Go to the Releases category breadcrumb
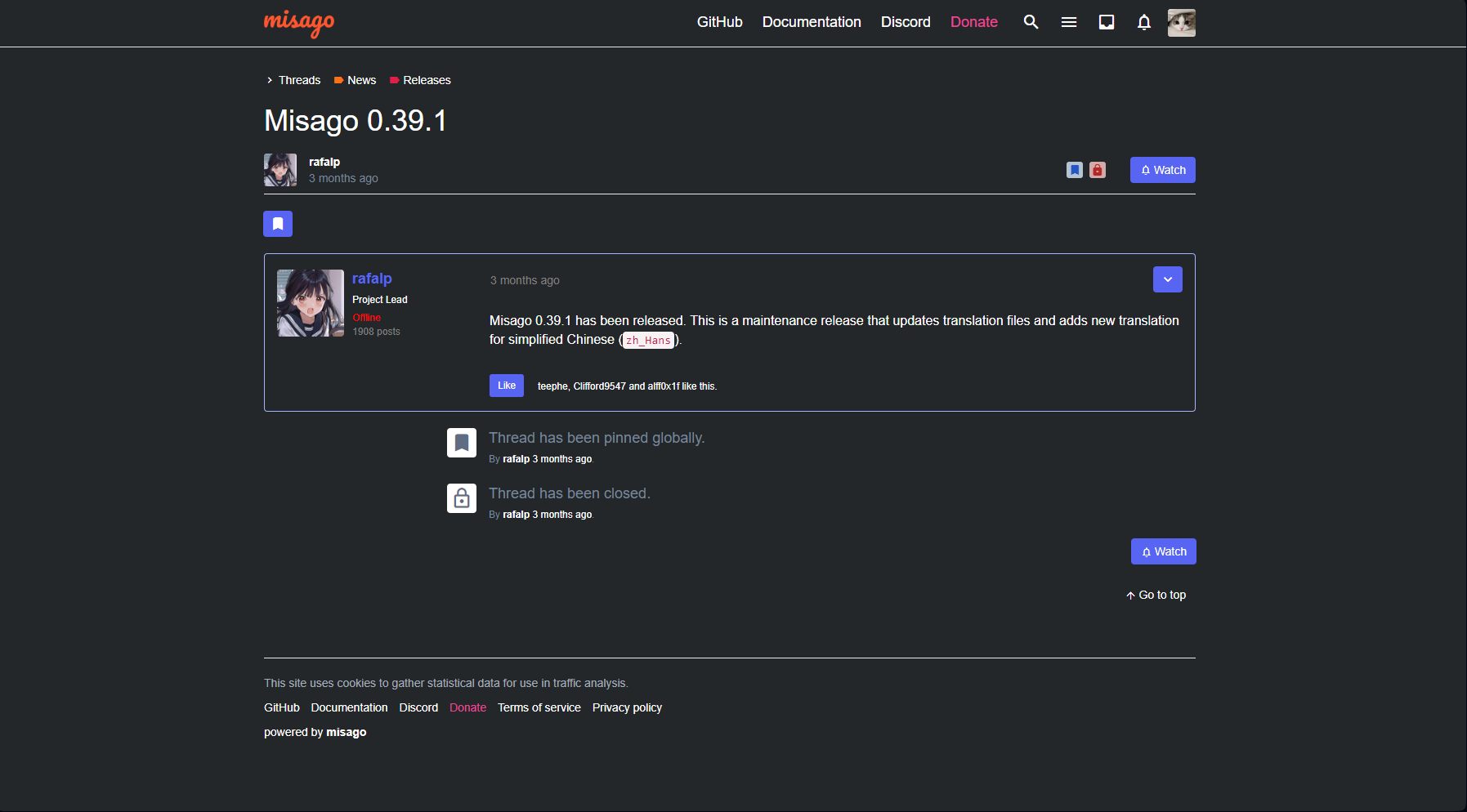1467x812 pixels. (x=426, y=80)
